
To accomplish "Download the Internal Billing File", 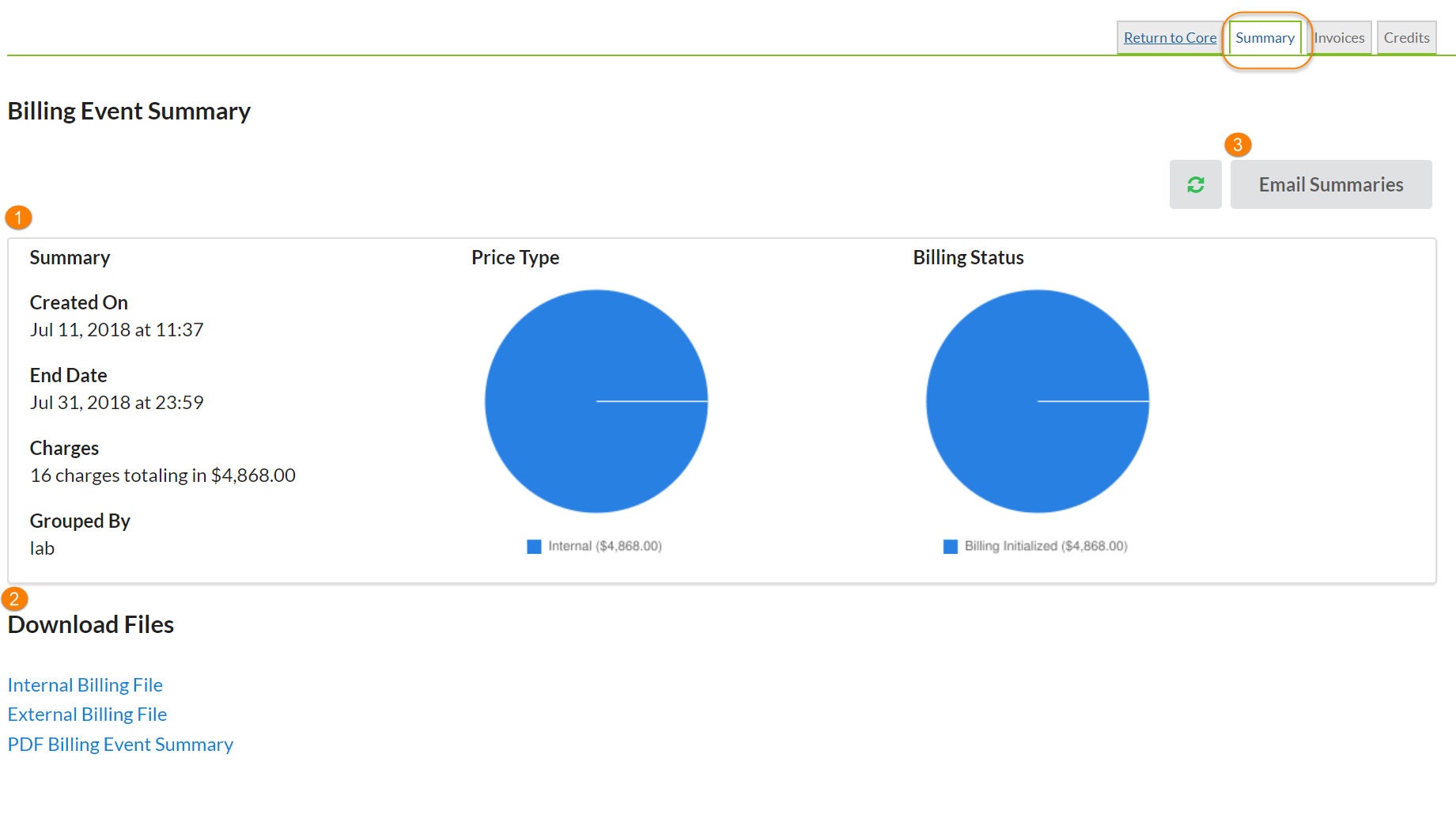I will [x=85, y=685].
